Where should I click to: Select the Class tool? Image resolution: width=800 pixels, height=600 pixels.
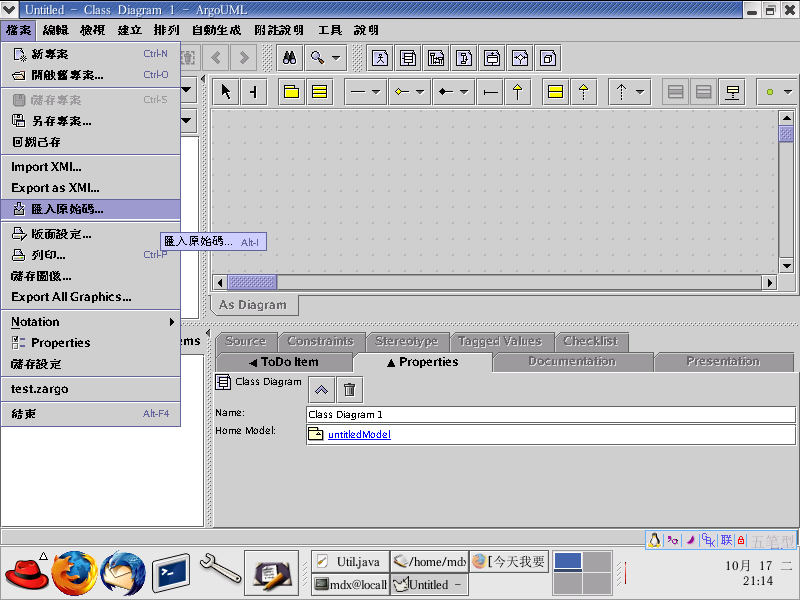[x=319, y=92]
